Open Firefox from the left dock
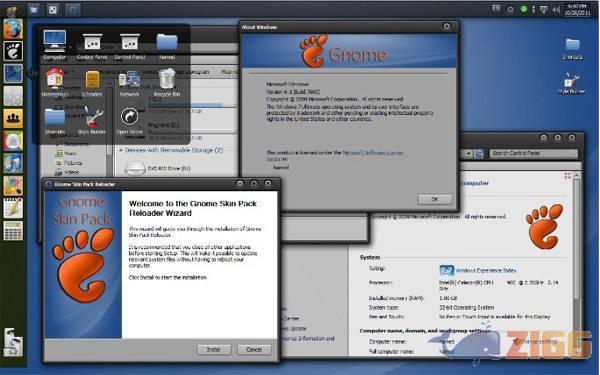The image size is (600, 375). coord(13,29)
